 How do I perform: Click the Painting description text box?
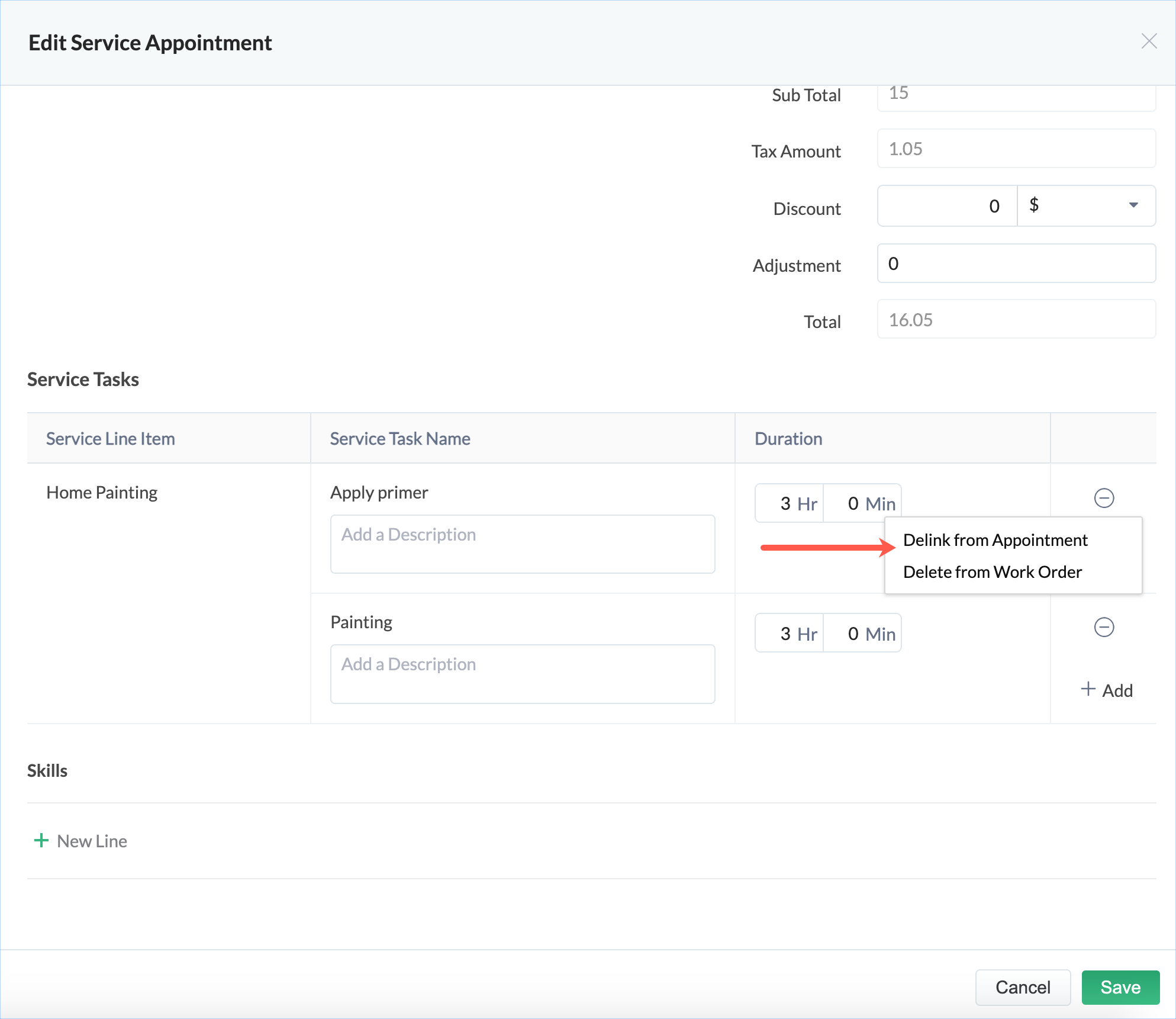point(522,674)
